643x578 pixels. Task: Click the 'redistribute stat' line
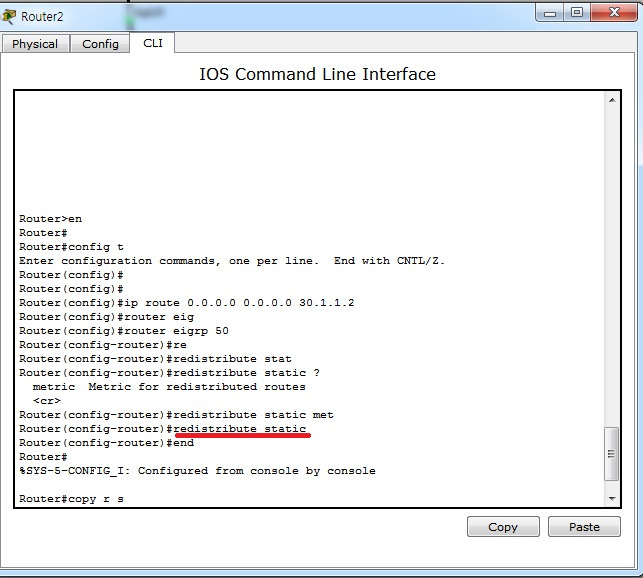(x=155, y=359)
